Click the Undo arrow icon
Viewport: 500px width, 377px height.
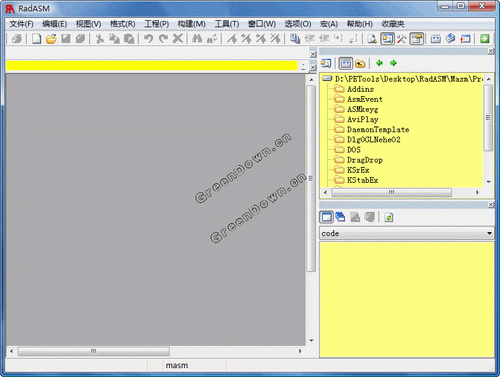coord(148,39)
